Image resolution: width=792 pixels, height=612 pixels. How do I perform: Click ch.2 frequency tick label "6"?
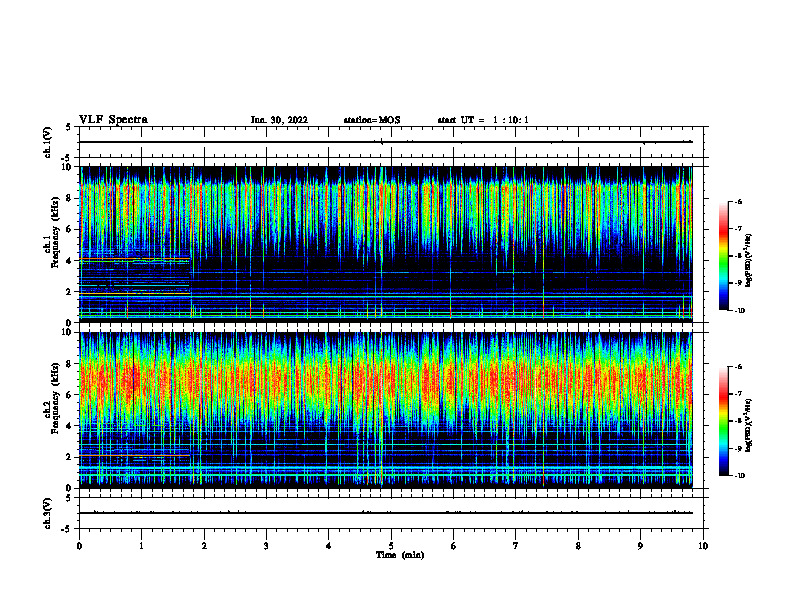(x=70, y=395)
